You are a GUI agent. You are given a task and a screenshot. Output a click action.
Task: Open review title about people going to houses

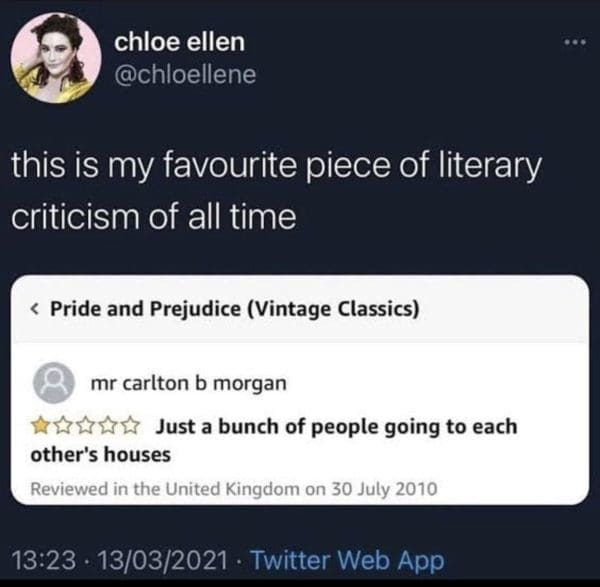[x=274, y=440]
